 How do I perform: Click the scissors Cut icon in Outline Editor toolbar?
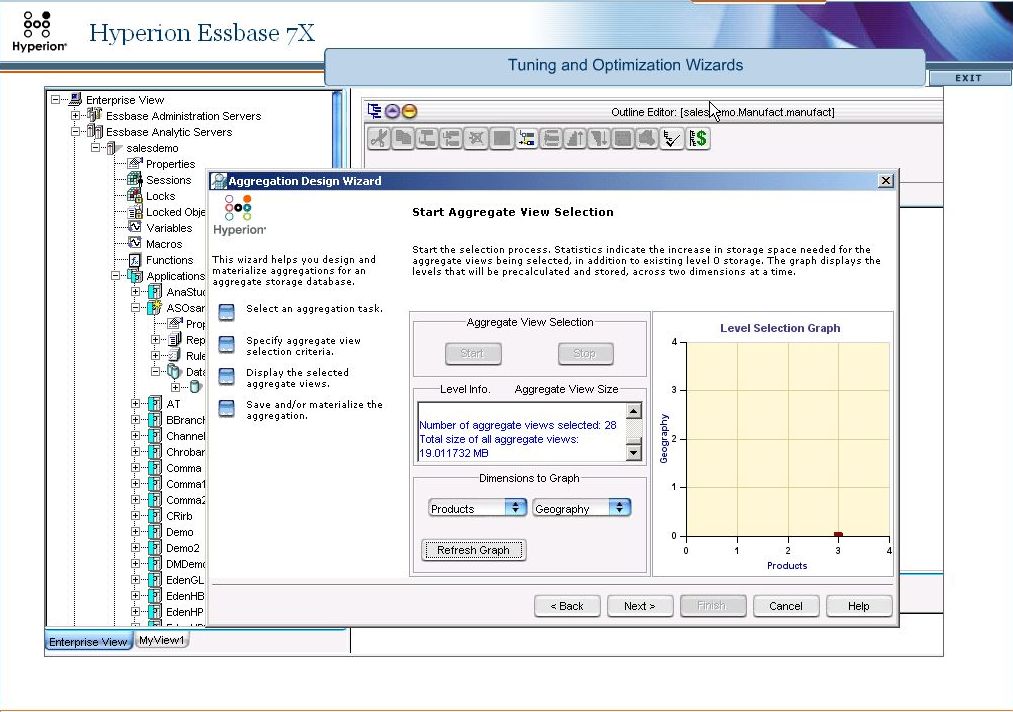tap(379, 138)
